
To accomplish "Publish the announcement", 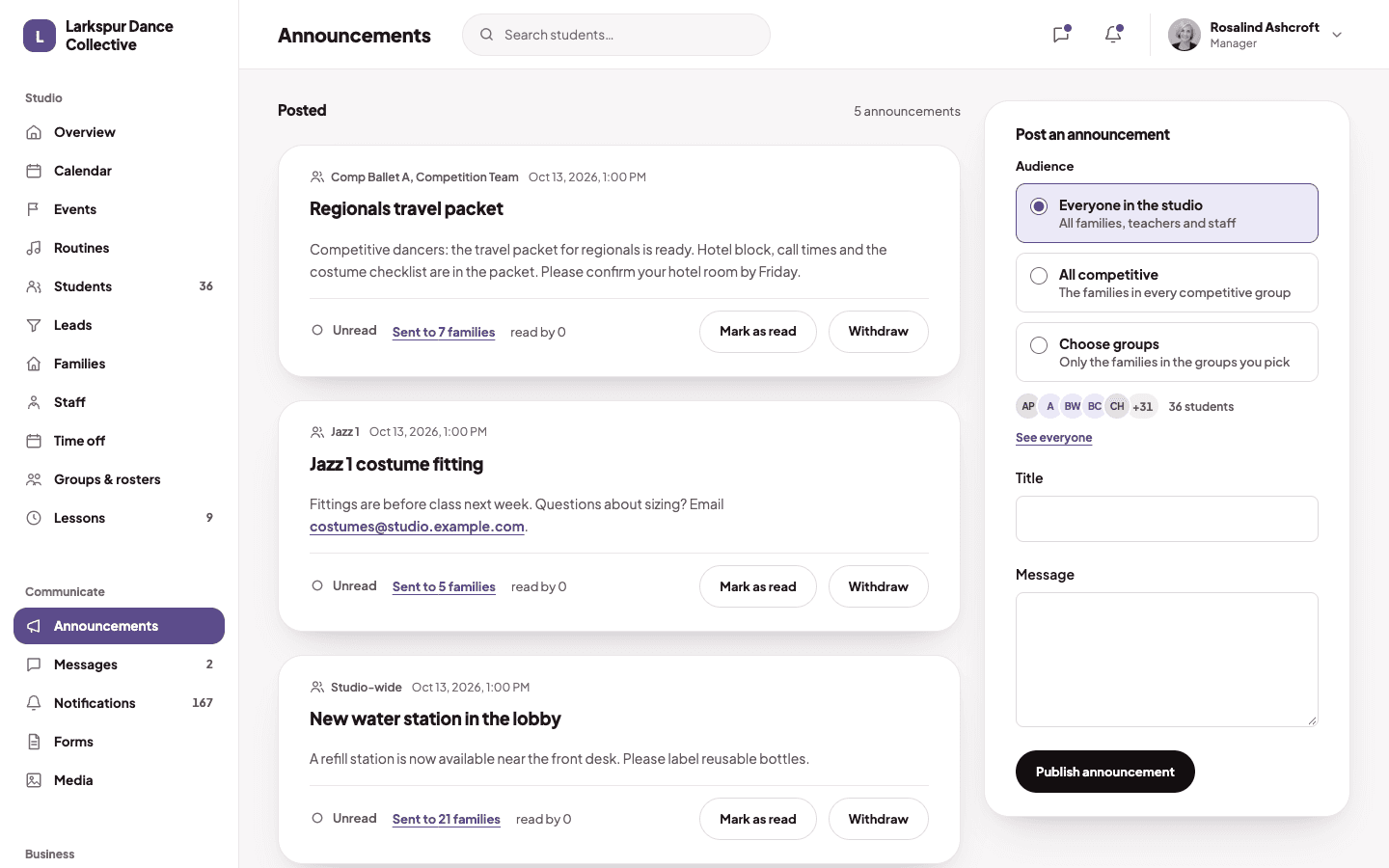I will pos(1105,772).
